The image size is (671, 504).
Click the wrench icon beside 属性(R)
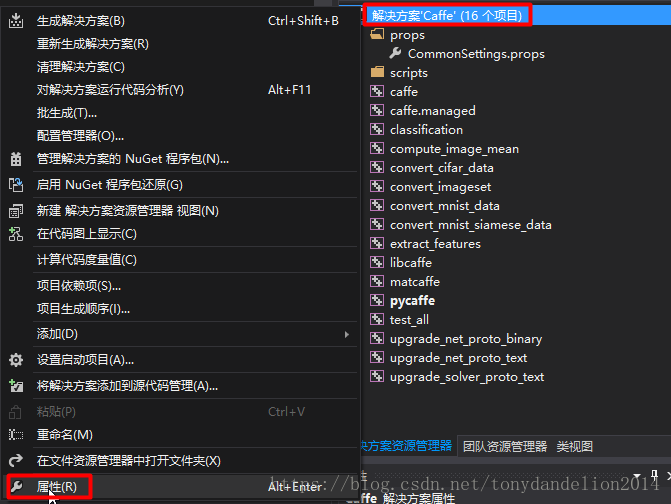pyautogui.click(x=16, y=486)
